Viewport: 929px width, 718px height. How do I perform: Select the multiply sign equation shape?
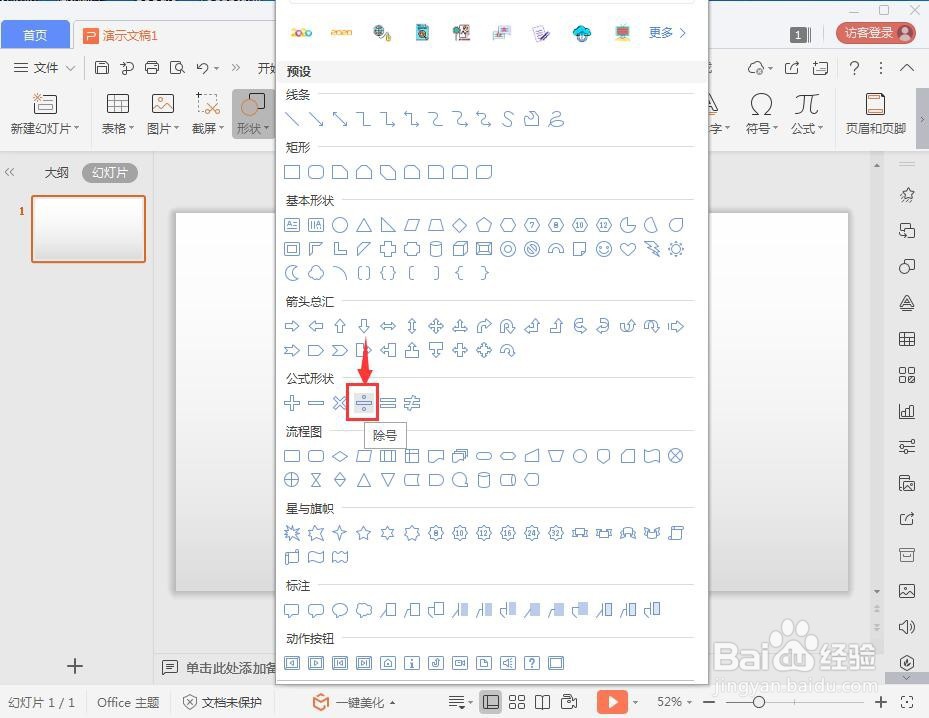(x=339, y=403)
